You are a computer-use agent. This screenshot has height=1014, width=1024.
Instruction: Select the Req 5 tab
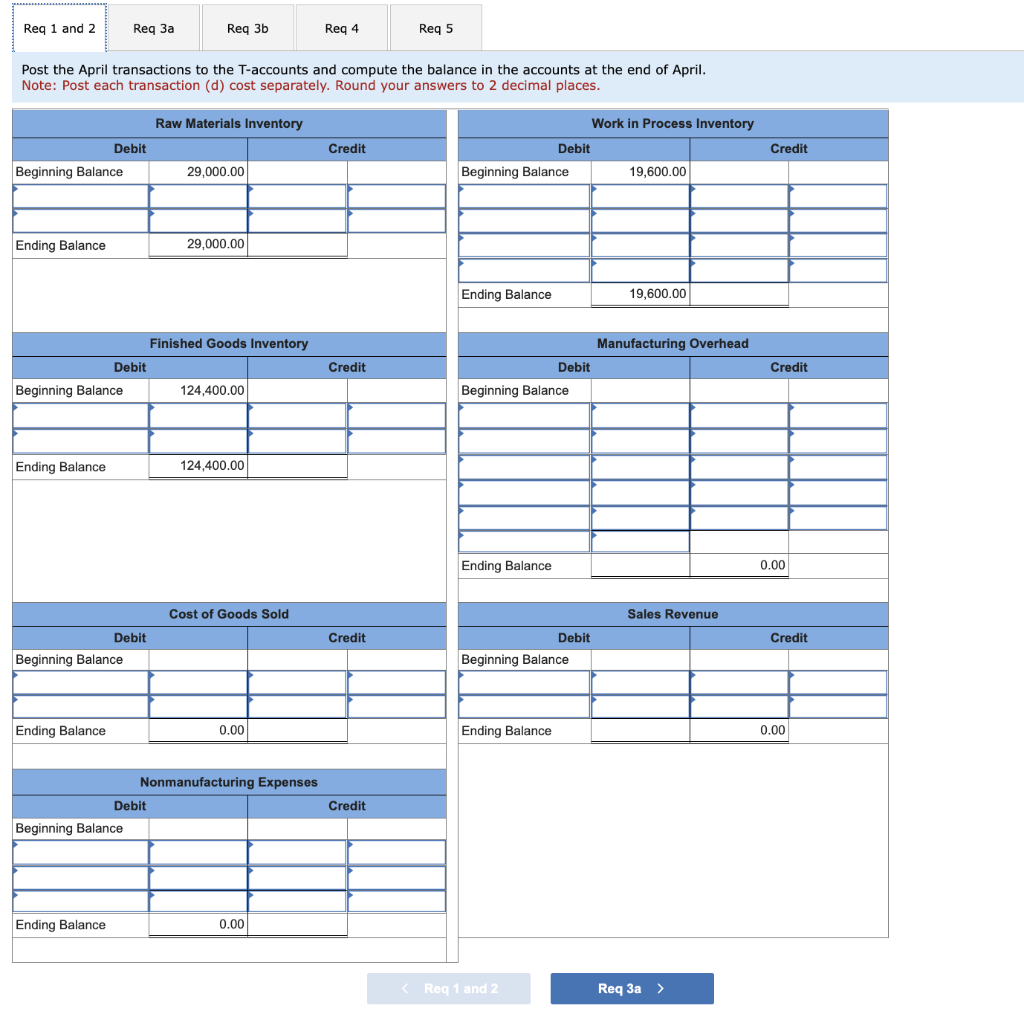coord(436,27)
